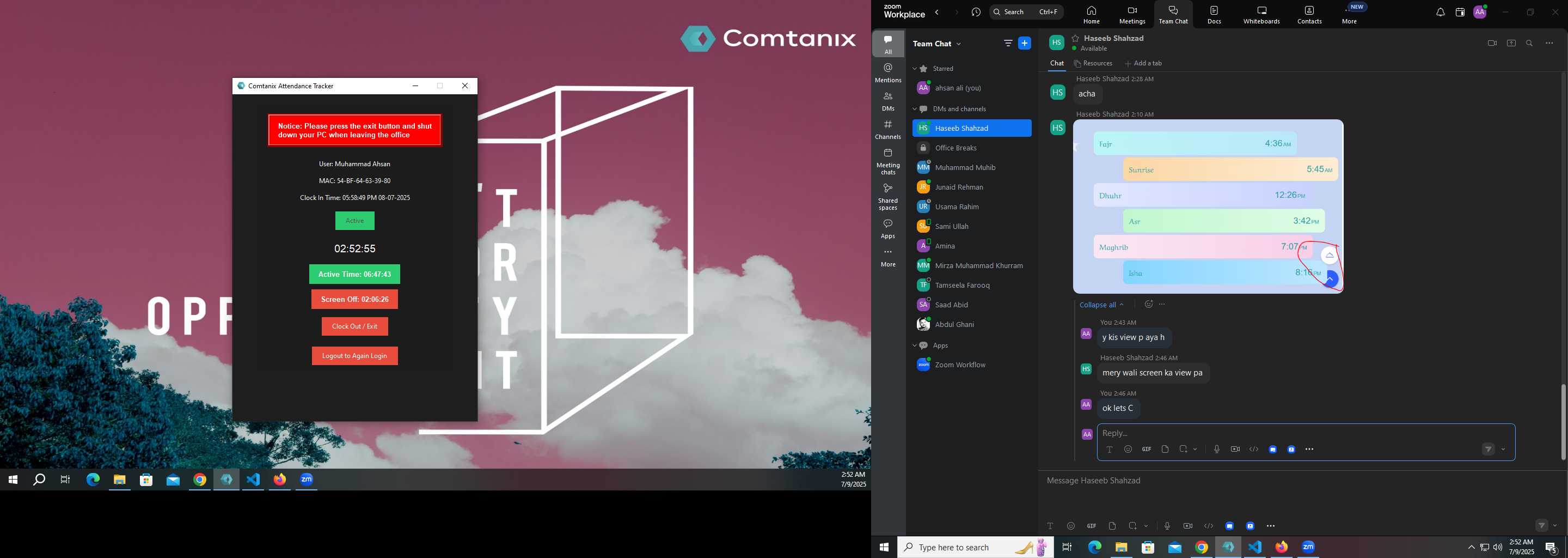Open the Zoom Workflow app chat

pyautogui.click(x=971, y=365)
